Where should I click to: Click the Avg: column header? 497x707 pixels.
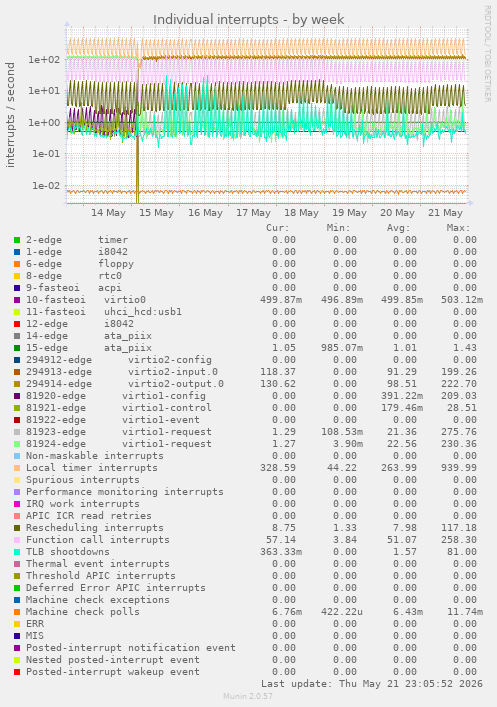(x=399, y=228)
